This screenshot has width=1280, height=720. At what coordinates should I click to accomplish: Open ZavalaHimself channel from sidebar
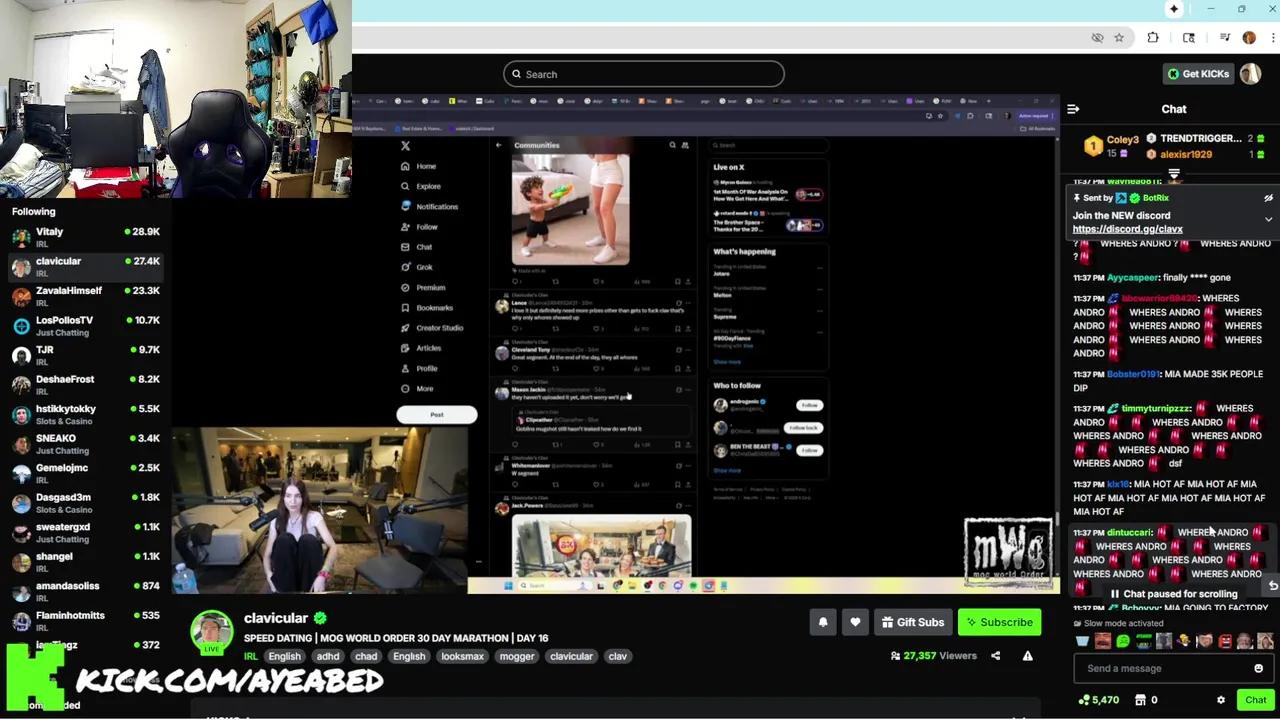[86, 296]
